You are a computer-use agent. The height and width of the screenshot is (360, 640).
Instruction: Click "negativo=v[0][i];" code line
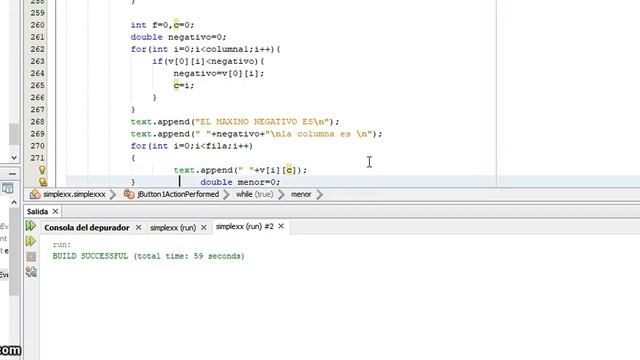click(x=219, y=73)
